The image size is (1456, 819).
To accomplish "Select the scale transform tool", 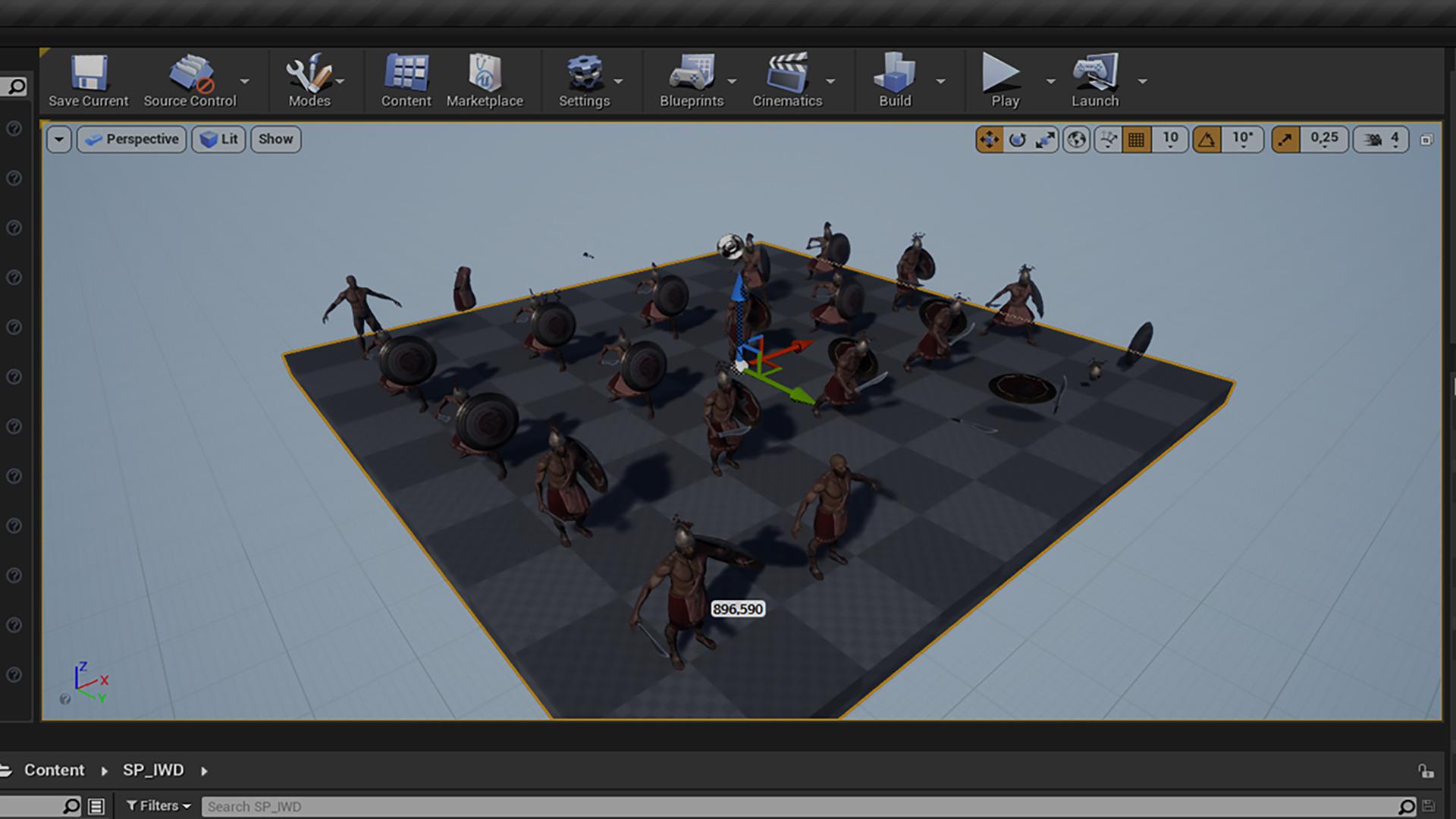I will (x=1045, y=140).
